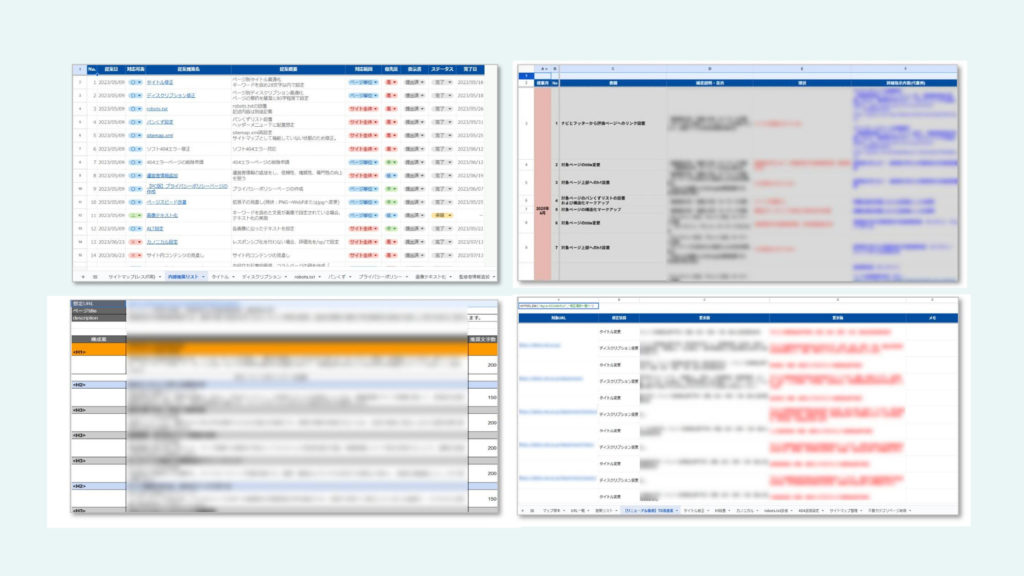
Task: Click the add sheet plus icon in bottom-right spreadsheet
Action: pos(523,510)
